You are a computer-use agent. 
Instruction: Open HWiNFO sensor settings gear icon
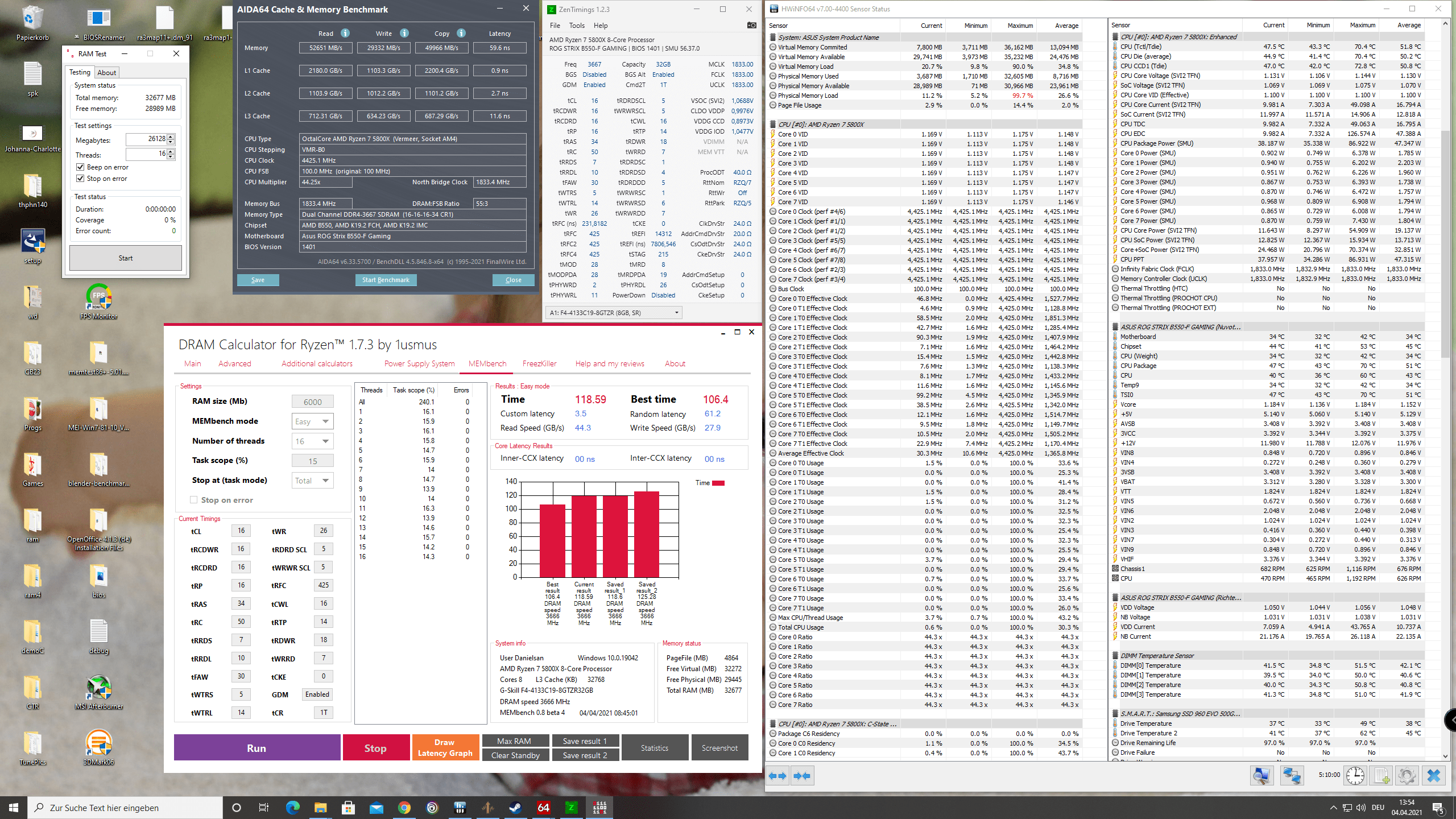[x=1407, y=776]
